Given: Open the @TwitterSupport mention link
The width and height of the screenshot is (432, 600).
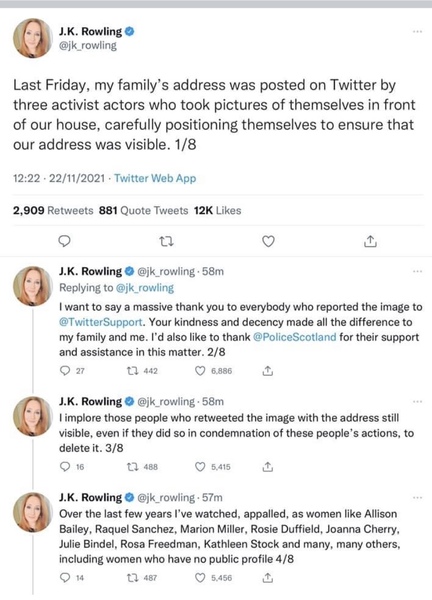Looking at the screenshot, I should pos(101,322).
